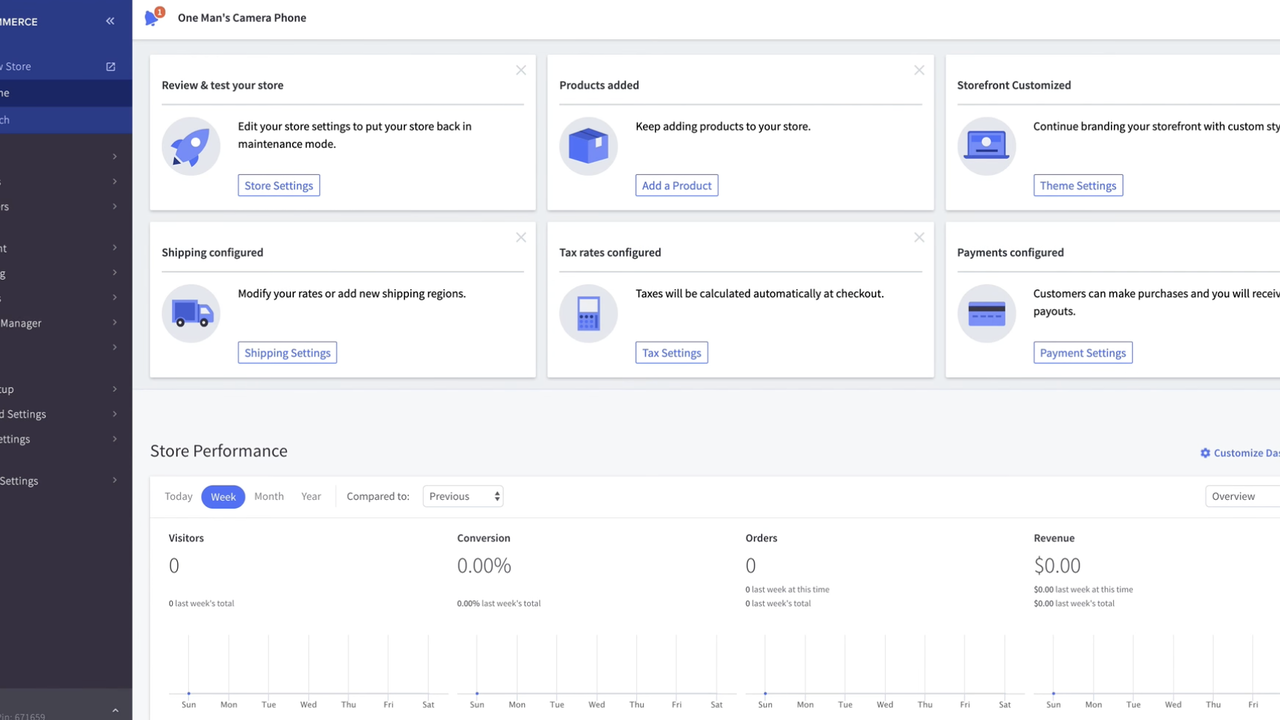Switch the performance view to Today

[178, 496]
